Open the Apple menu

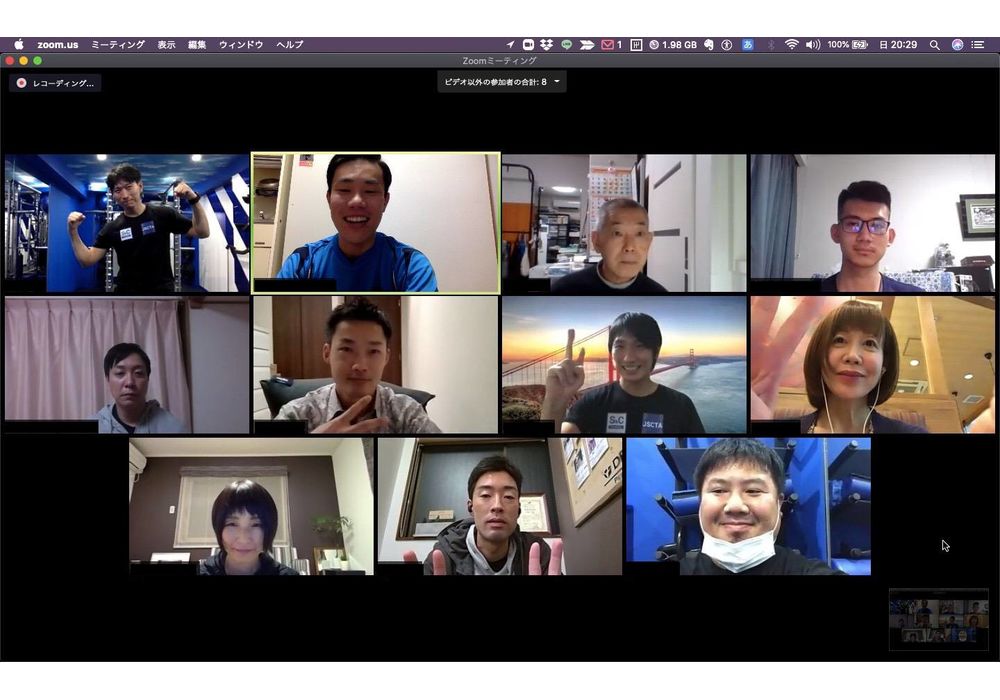[18, 45]
